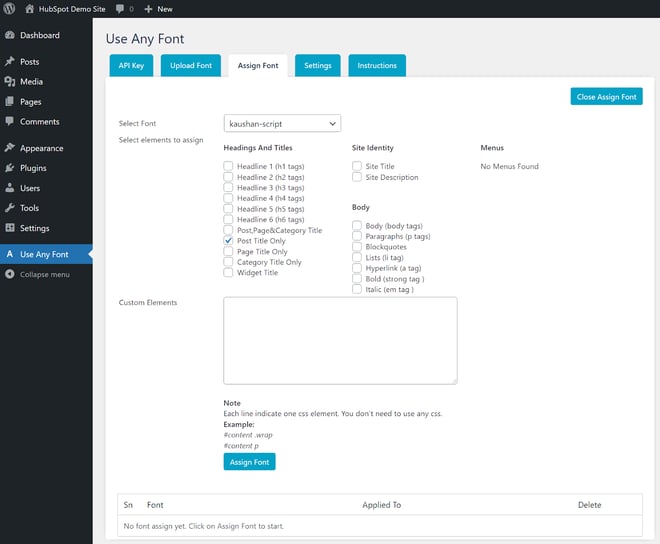
Task: Open the Select Font dropdown
Action: (x=282, y=124)
